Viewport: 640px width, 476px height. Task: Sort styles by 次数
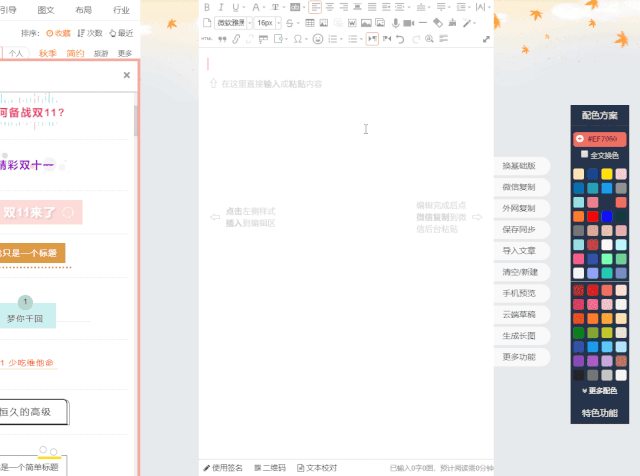coord(90,33)
